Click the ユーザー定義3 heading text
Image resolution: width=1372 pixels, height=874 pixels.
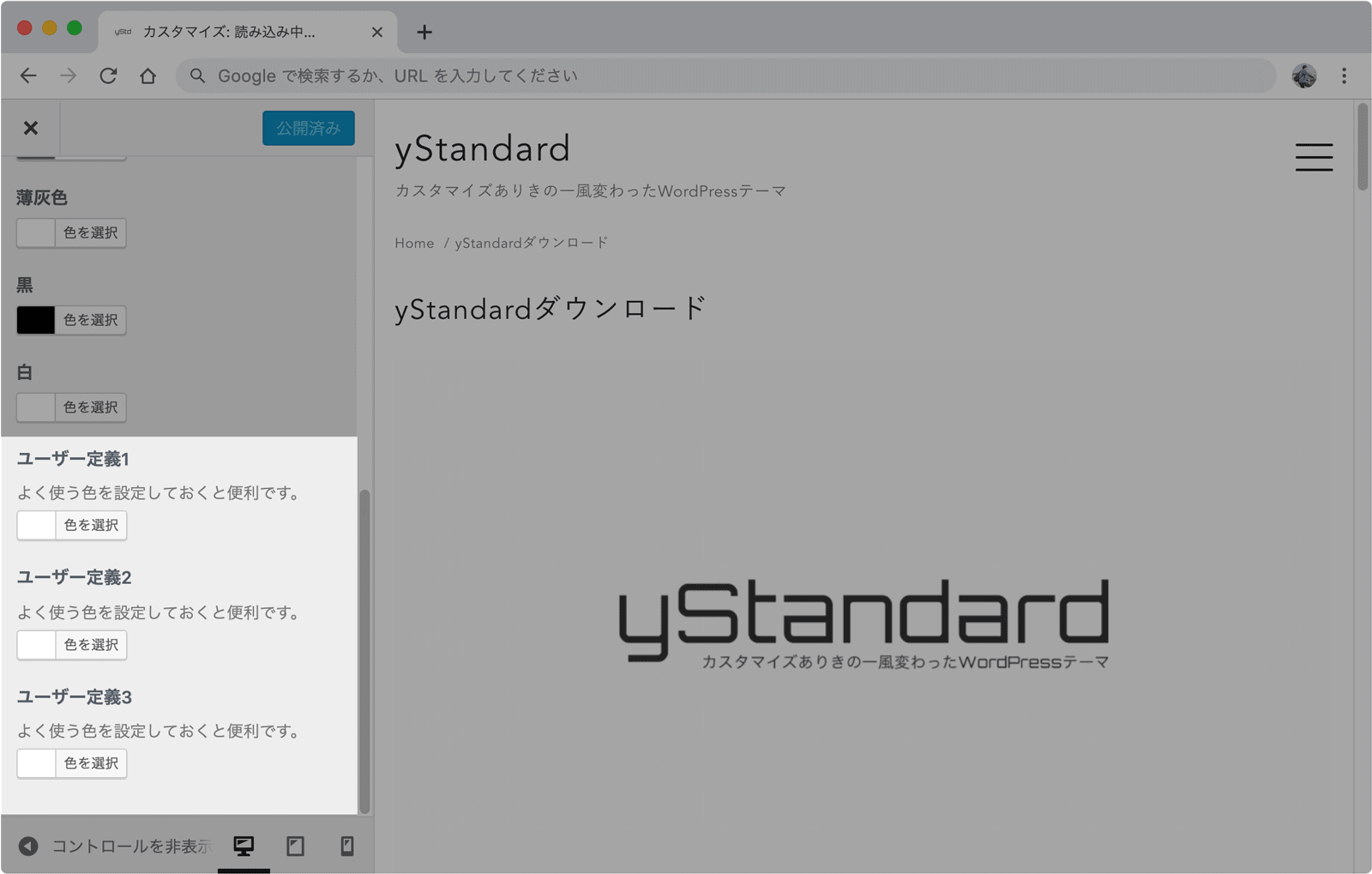75,696
